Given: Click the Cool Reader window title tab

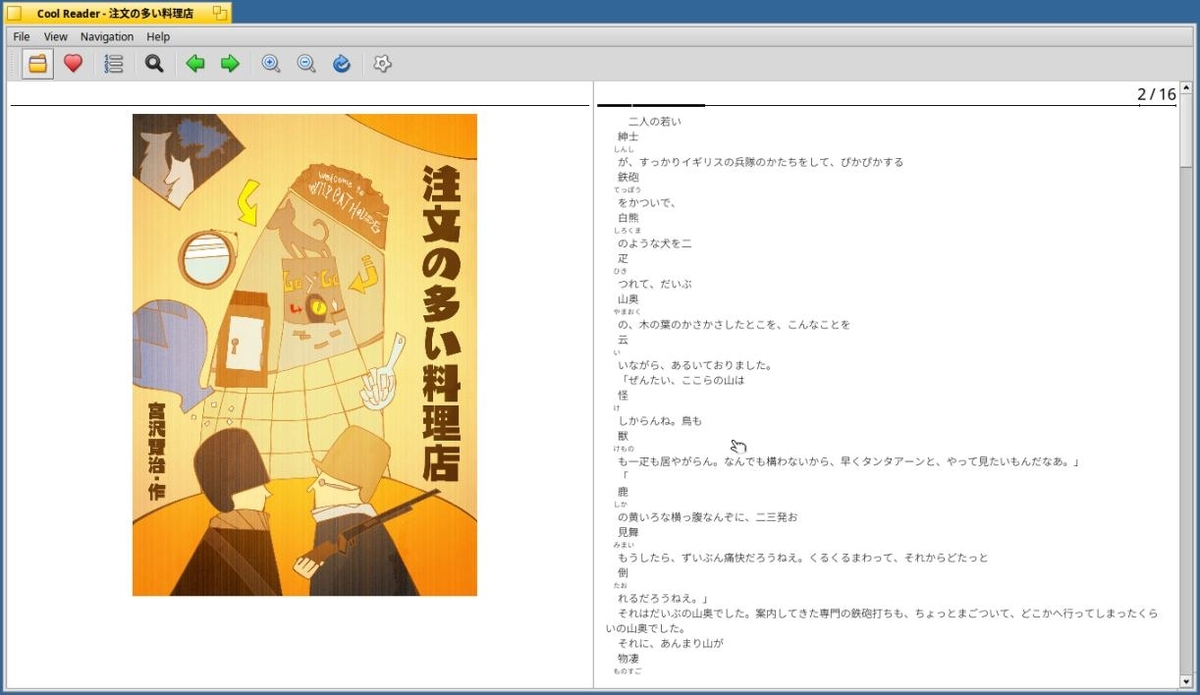Looking at the screenshot, I should tap(116, 13).
